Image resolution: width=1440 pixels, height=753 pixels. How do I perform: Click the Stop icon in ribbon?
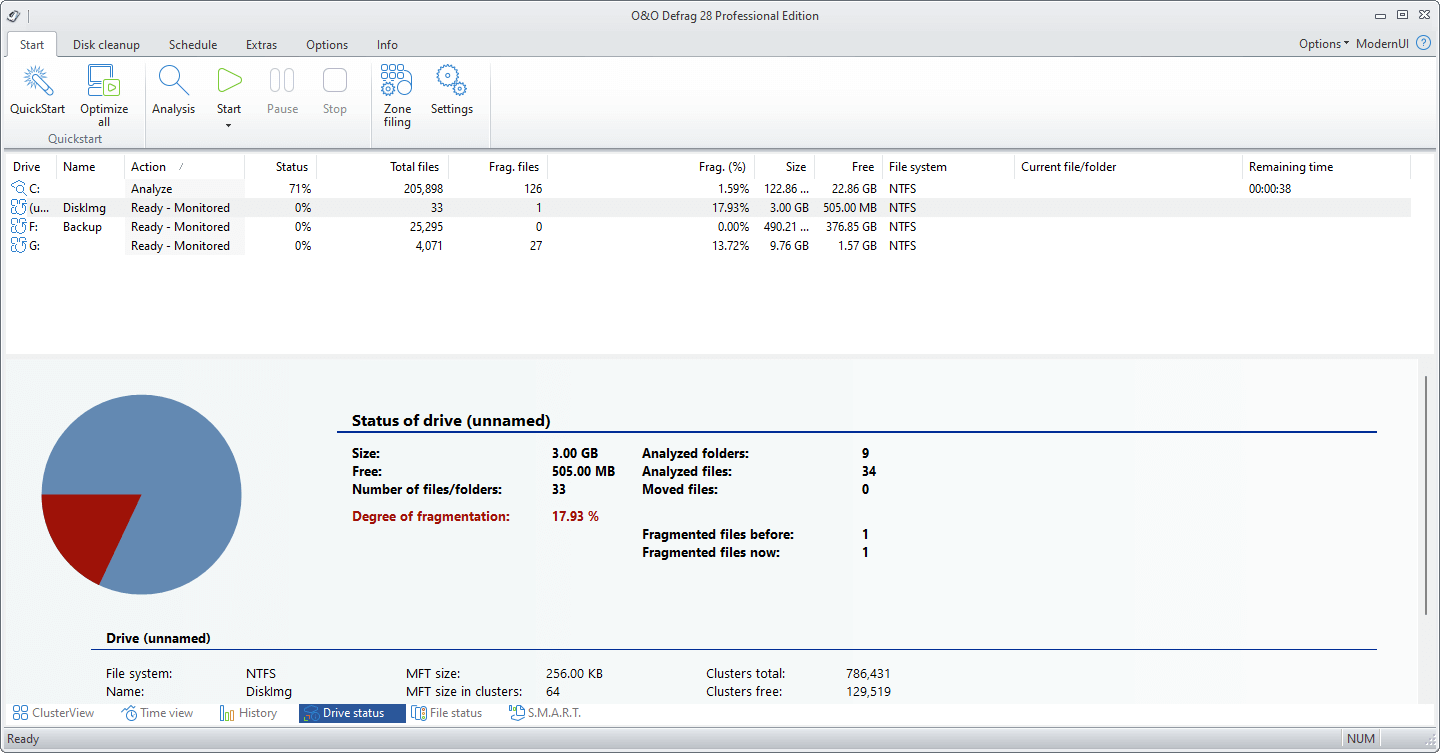(x=335, y=81)
